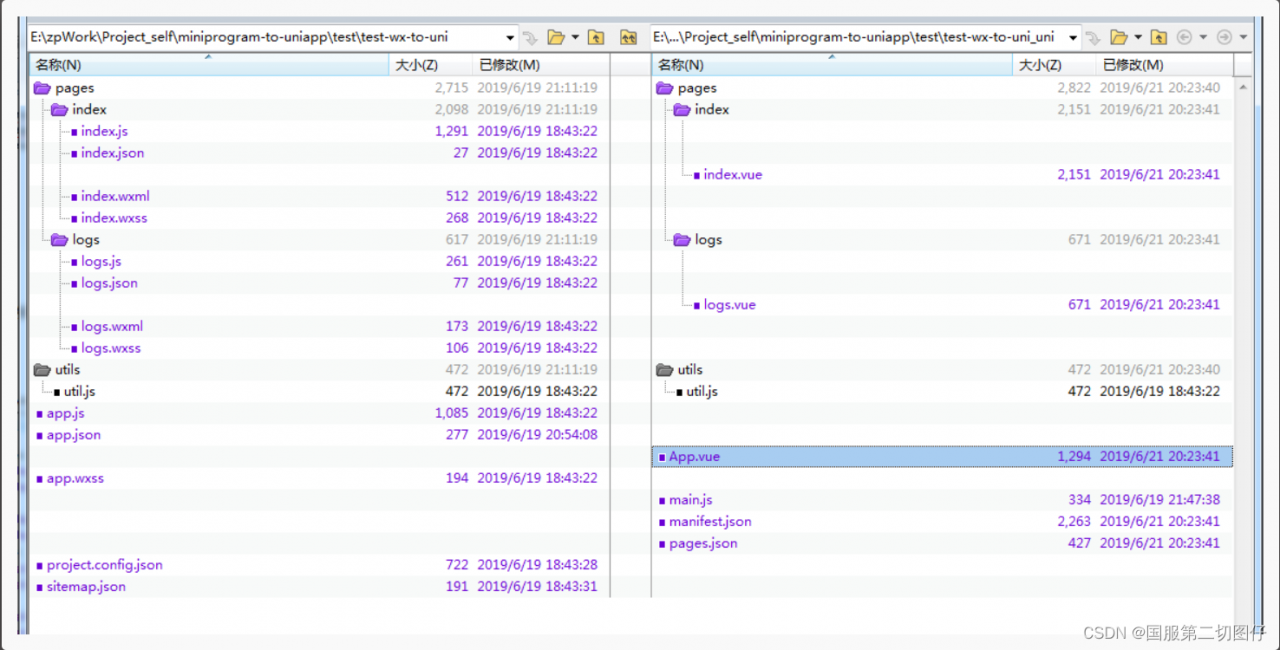Click the right pane scroll-up arrow
Image resolution: width=1280 pixels, height=650 pixels.
[x=1243, y=88]
